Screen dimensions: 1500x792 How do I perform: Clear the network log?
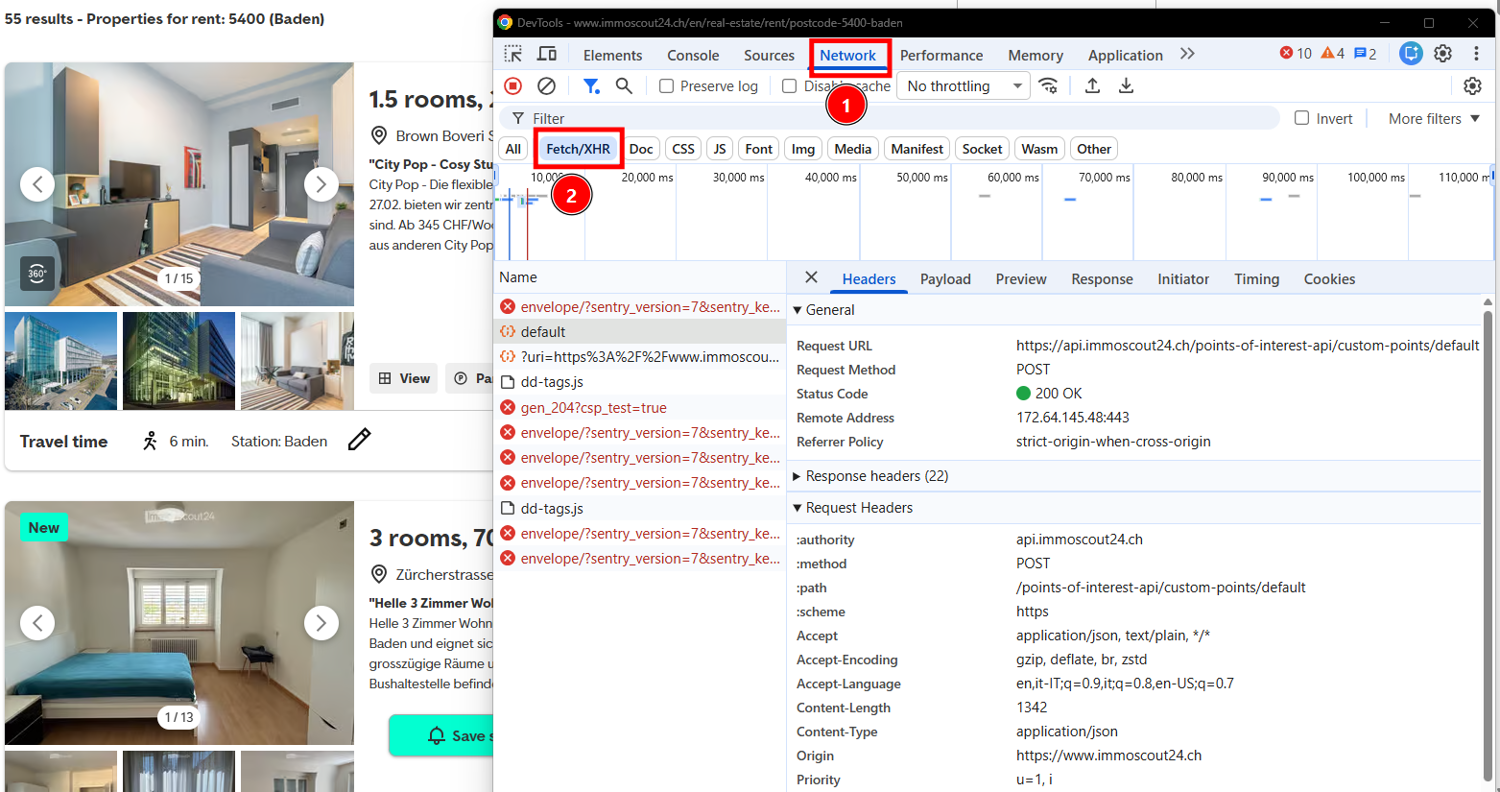[546, 86]
